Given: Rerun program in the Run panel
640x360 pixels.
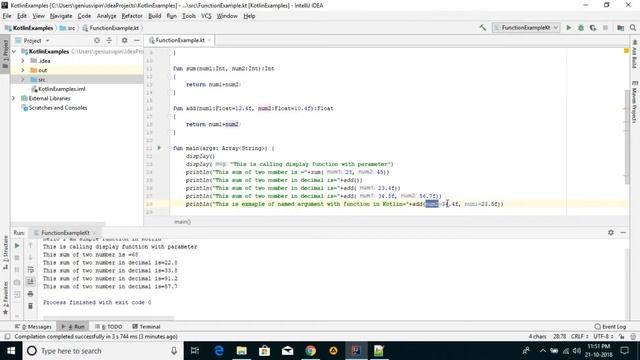Looking at the screenshot, I should (17, 246).
